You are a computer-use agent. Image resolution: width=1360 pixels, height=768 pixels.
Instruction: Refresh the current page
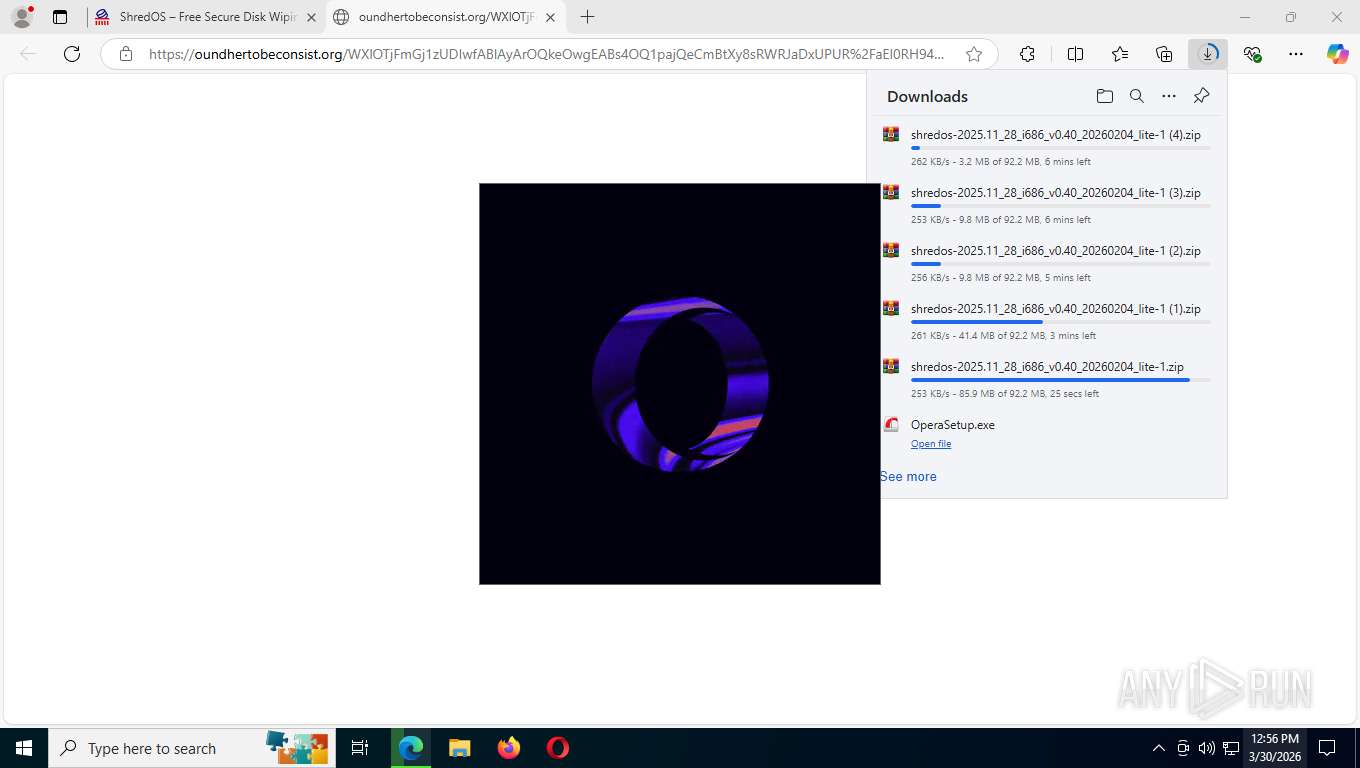(72, 54)
